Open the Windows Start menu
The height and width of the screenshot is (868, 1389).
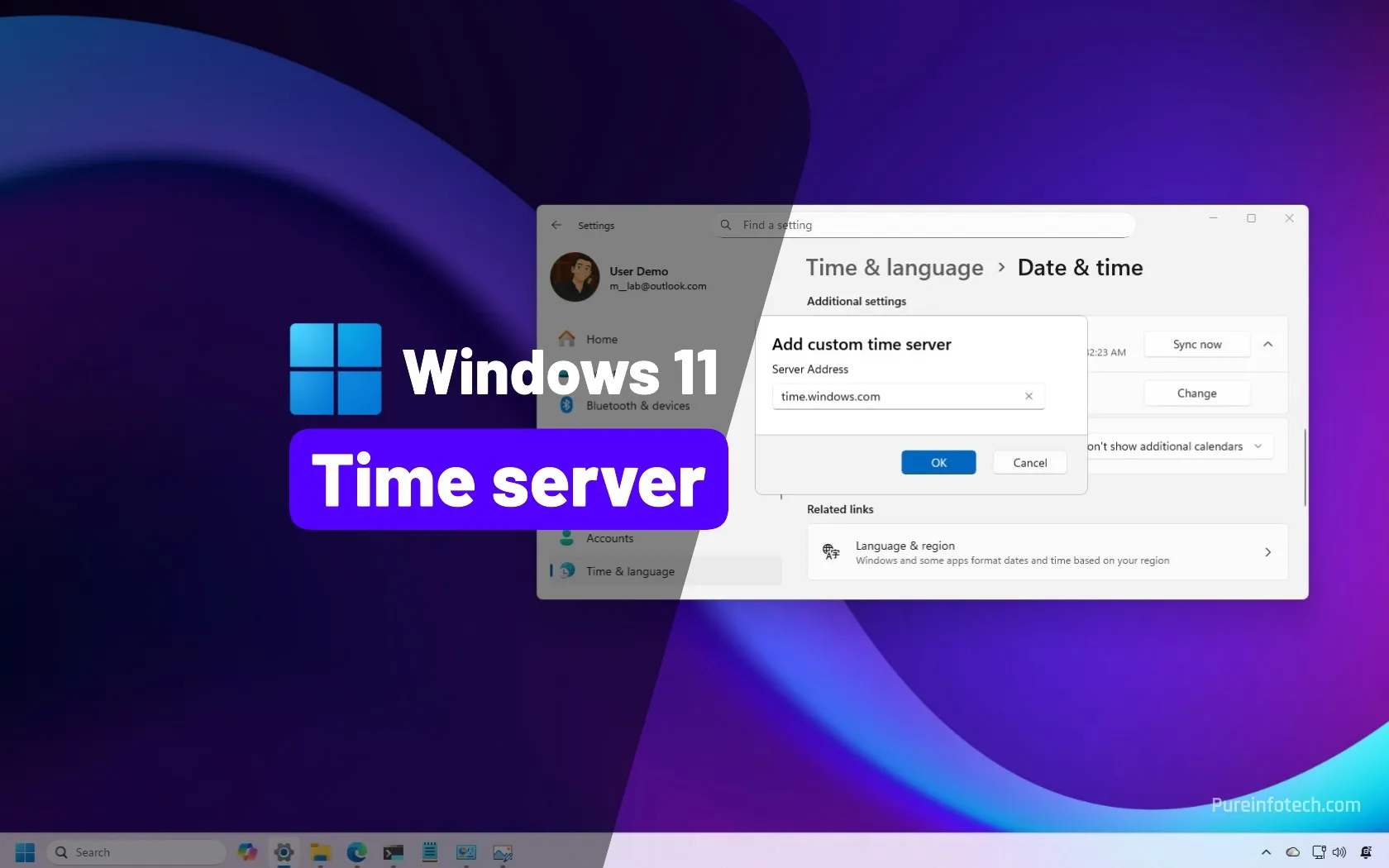[25, 852]
